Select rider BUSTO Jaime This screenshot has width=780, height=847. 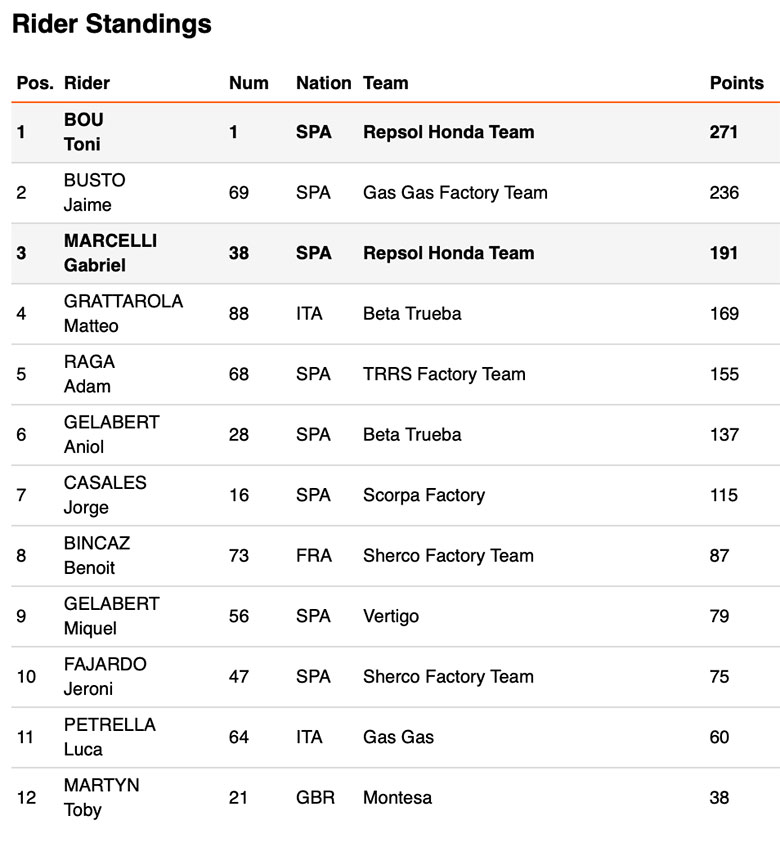pyautogui.click(x=94, y=193)
